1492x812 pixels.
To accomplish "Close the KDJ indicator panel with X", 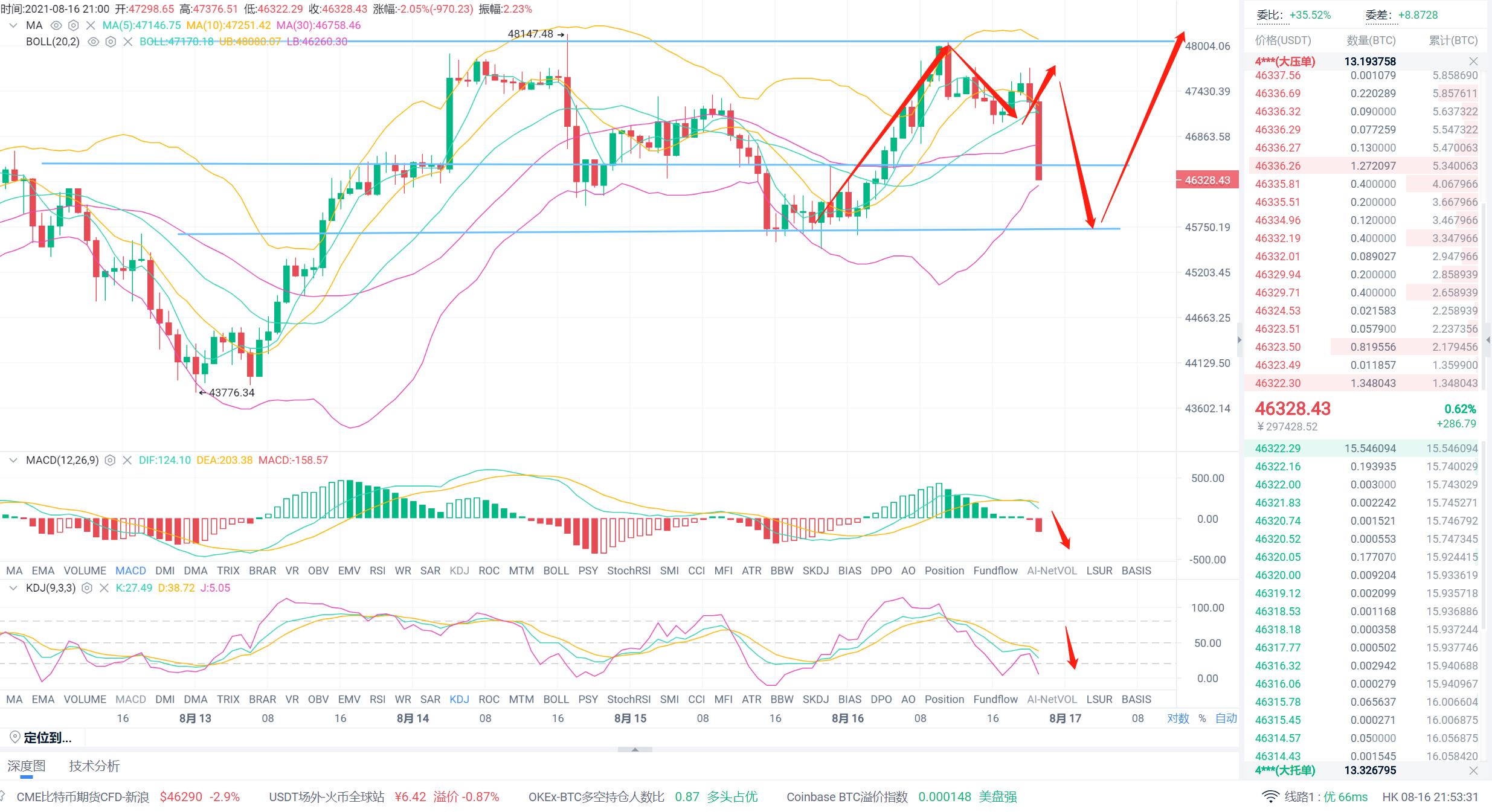I will point(104,588).
